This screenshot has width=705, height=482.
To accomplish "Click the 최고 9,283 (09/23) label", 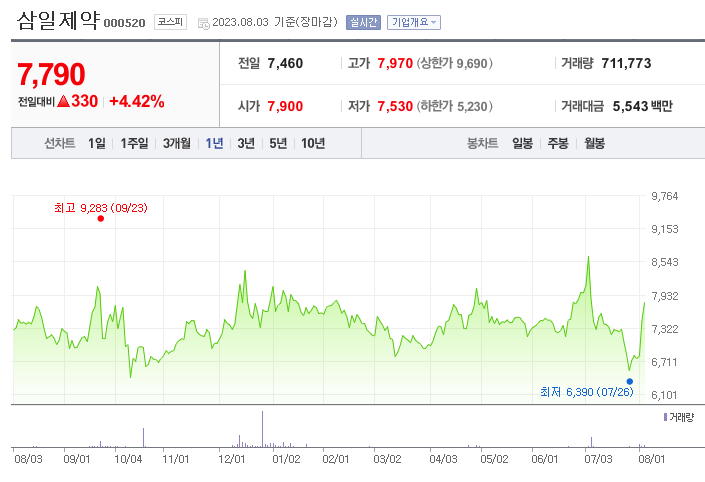I will coord(101,208).
